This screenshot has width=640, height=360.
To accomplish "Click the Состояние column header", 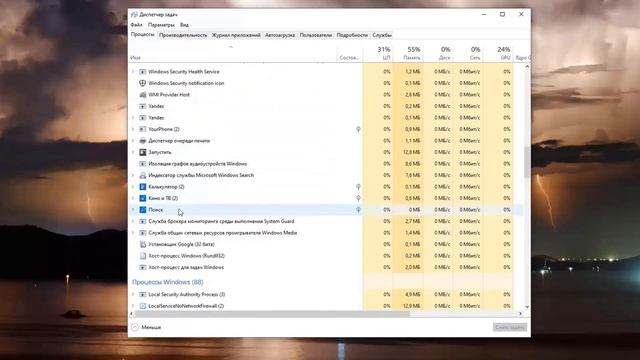I will pos(350,53).
